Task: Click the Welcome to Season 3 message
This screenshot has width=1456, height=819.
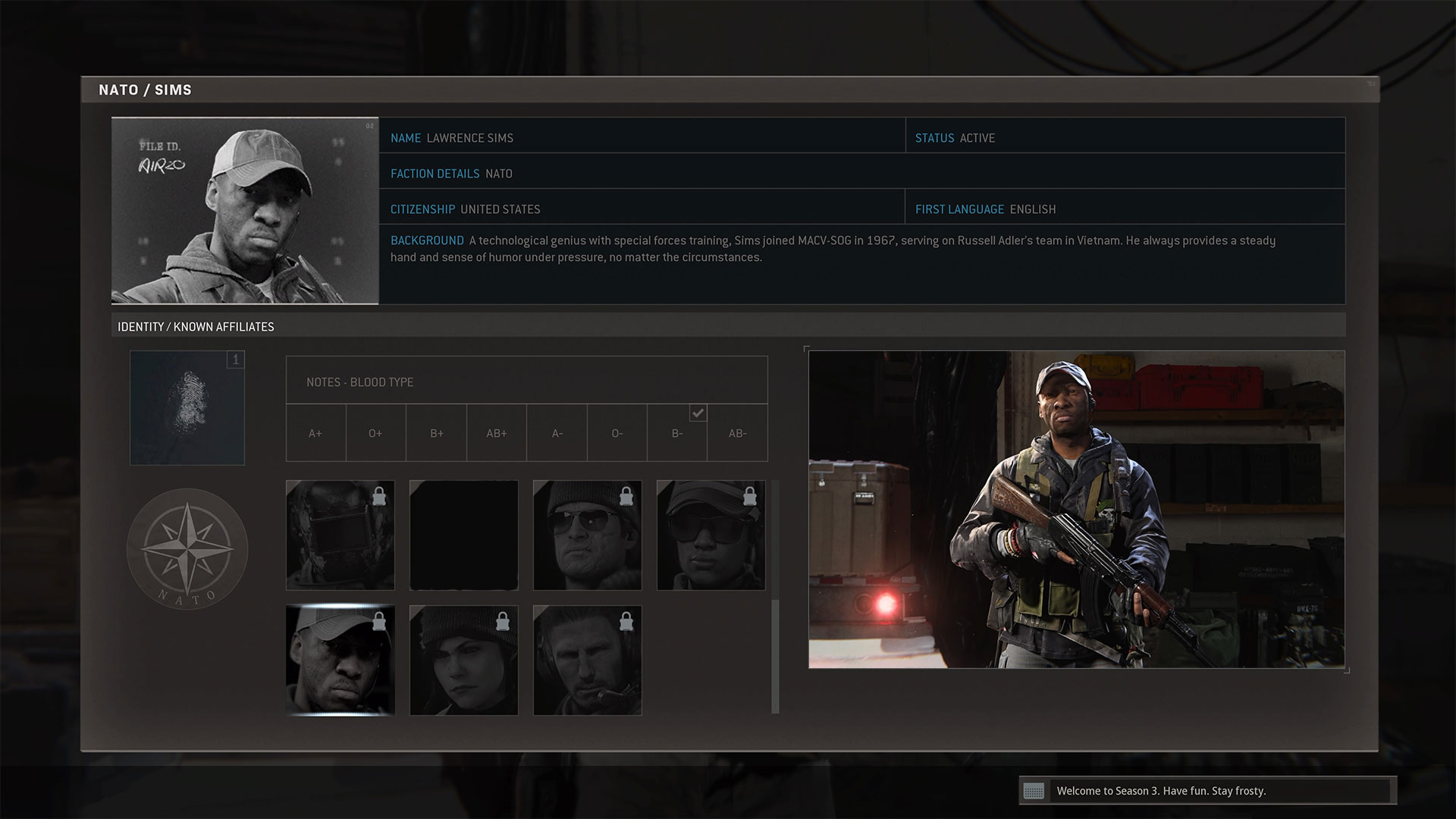Action: [x=1161, y=791]
